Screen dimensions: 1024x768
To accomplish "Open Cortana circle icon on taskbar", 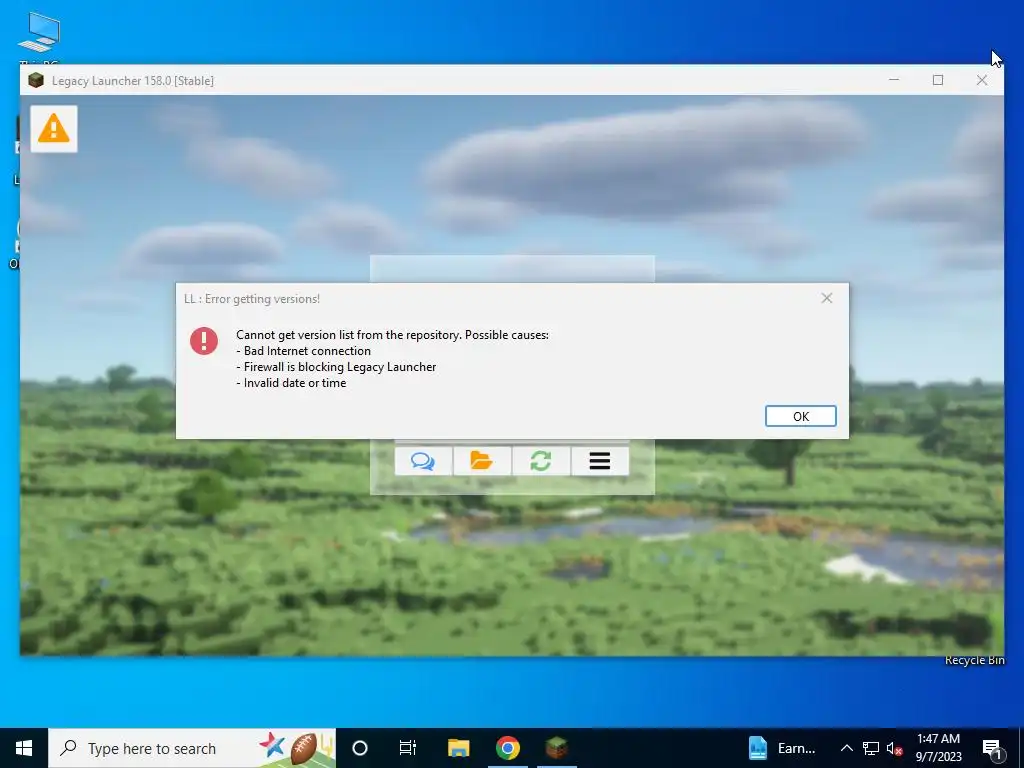I will coord(360,748).
